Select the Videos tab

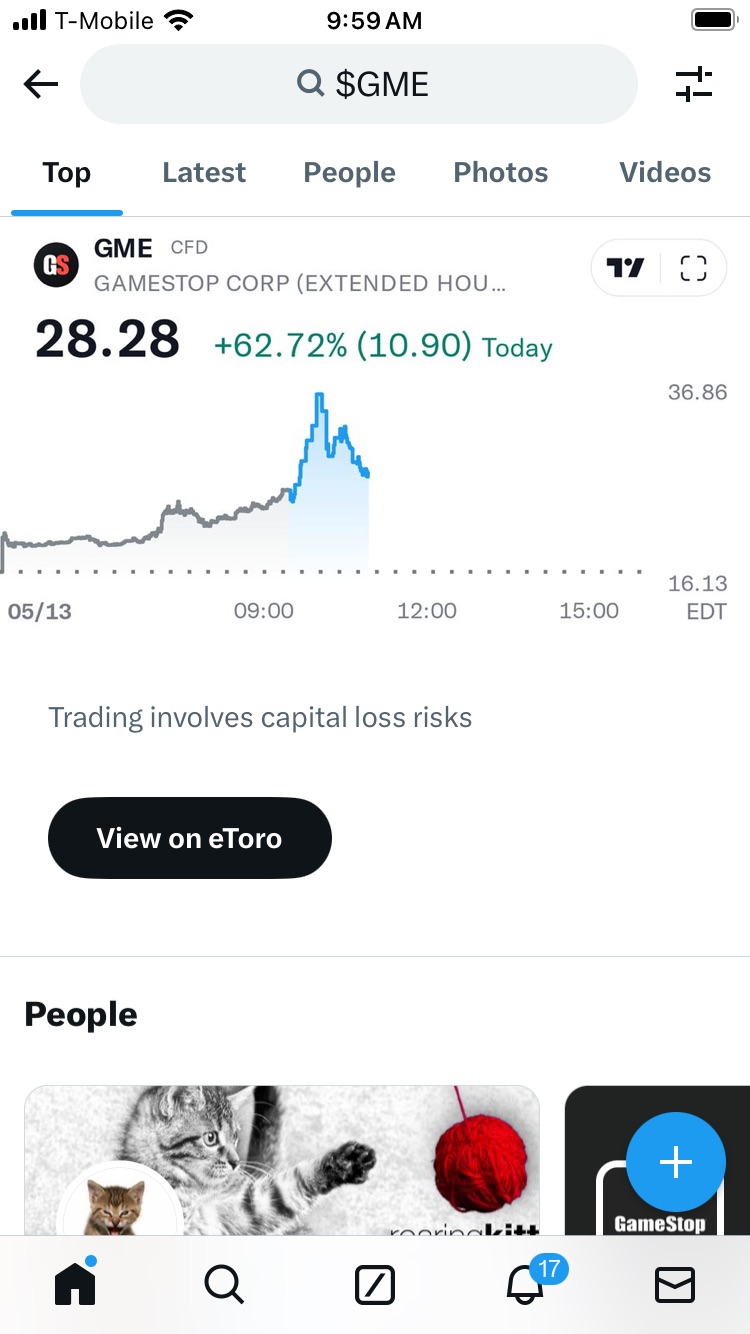coord(665,173)
